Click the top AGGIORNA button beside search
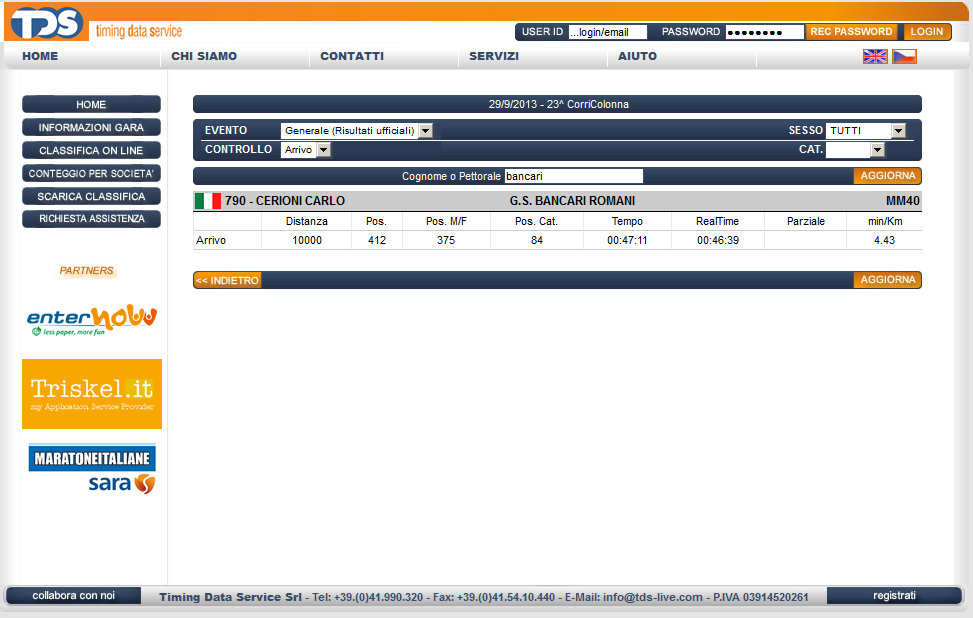This screenshot has height=618, width=973. pyautogui.click(x=887, y=176)
